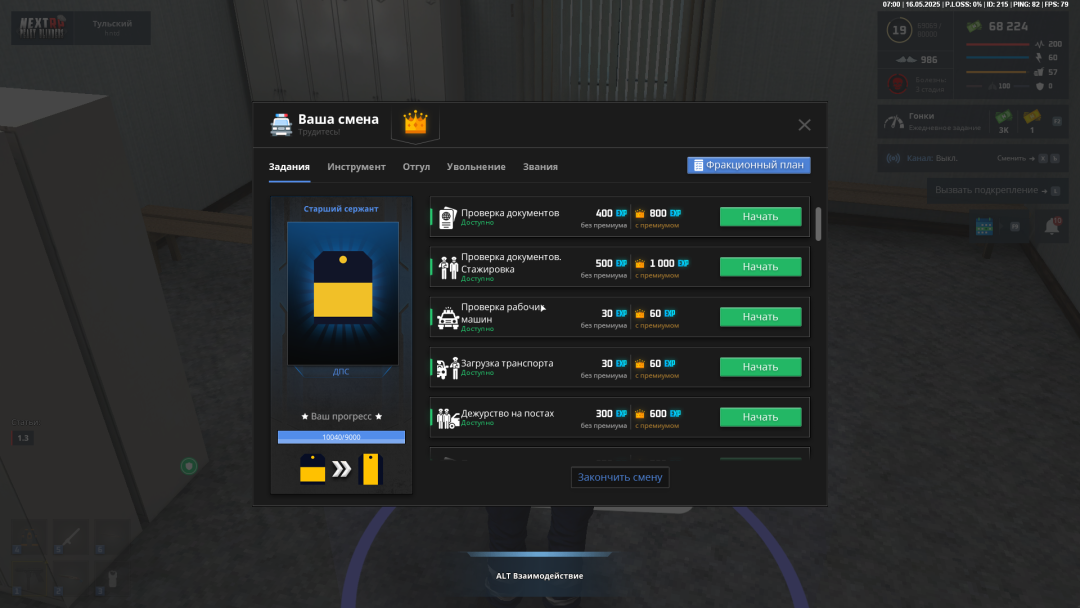Click the crown icon next to 800 EXP
Screen dimensions: 1080x608
[x=640, y=214]
